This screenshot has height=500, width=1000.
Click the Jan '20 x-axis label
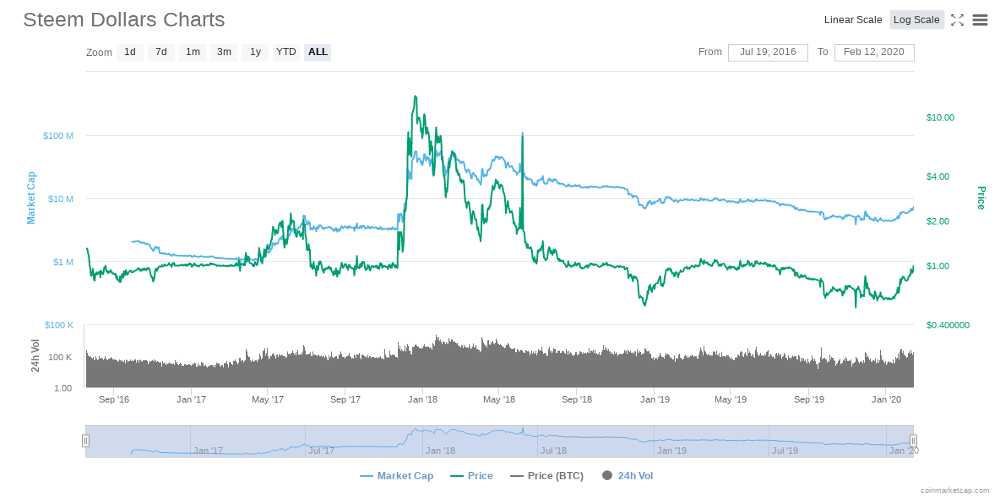click(x=886, y=400)
